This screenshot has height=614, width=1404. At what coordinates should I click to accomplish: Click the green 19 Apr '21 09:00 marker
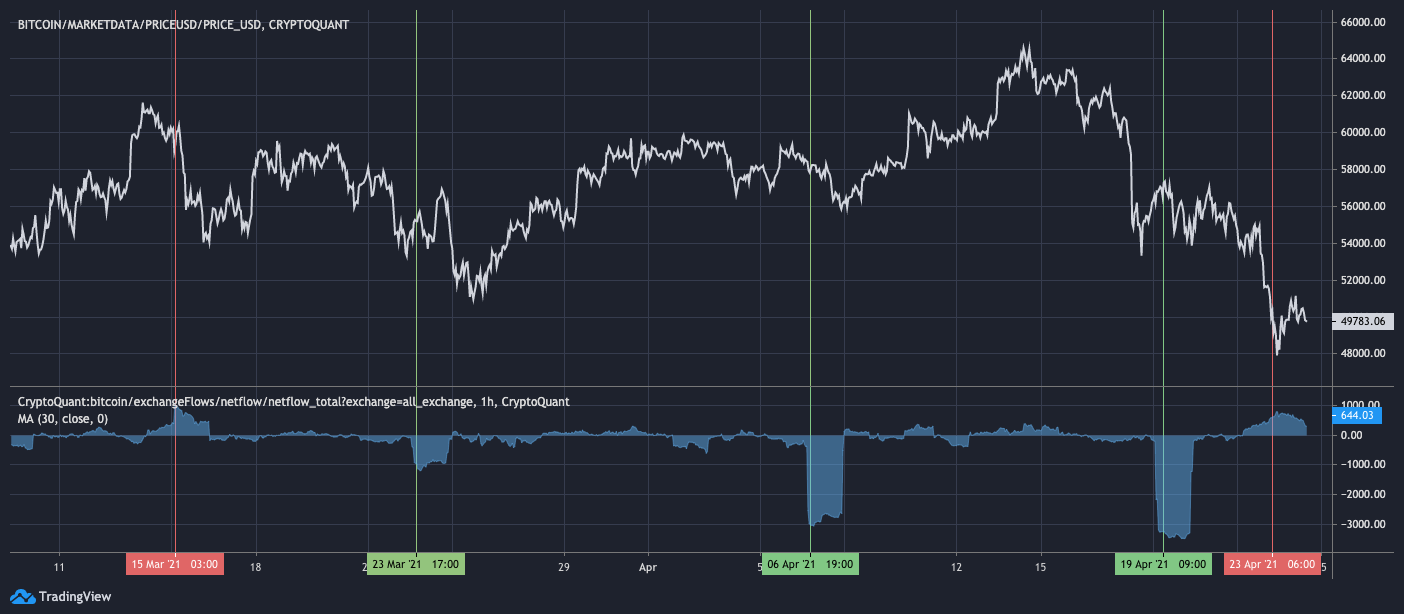(1163, 565)
